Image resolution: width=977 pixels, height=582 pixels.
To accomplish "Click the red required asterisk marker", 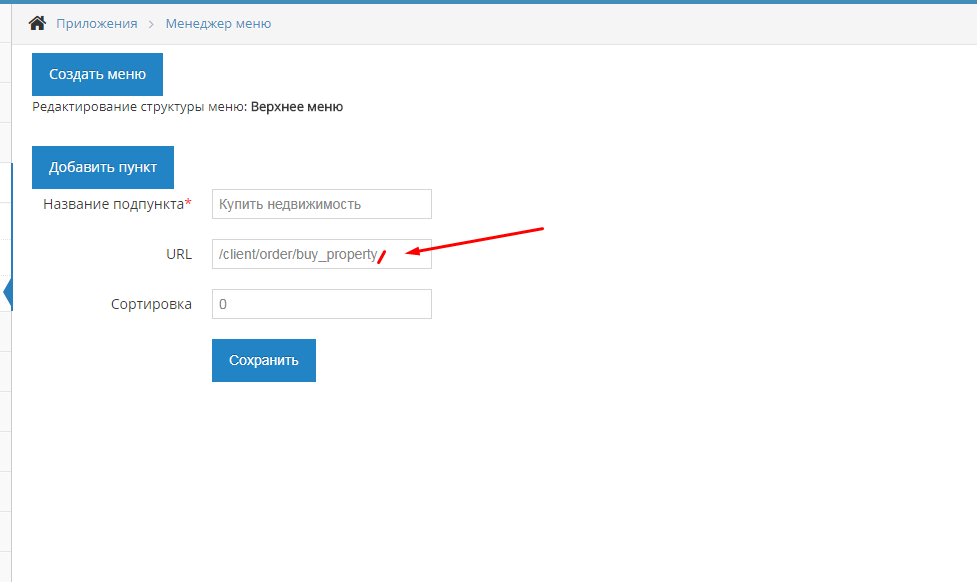I will (x=188, y=203).
